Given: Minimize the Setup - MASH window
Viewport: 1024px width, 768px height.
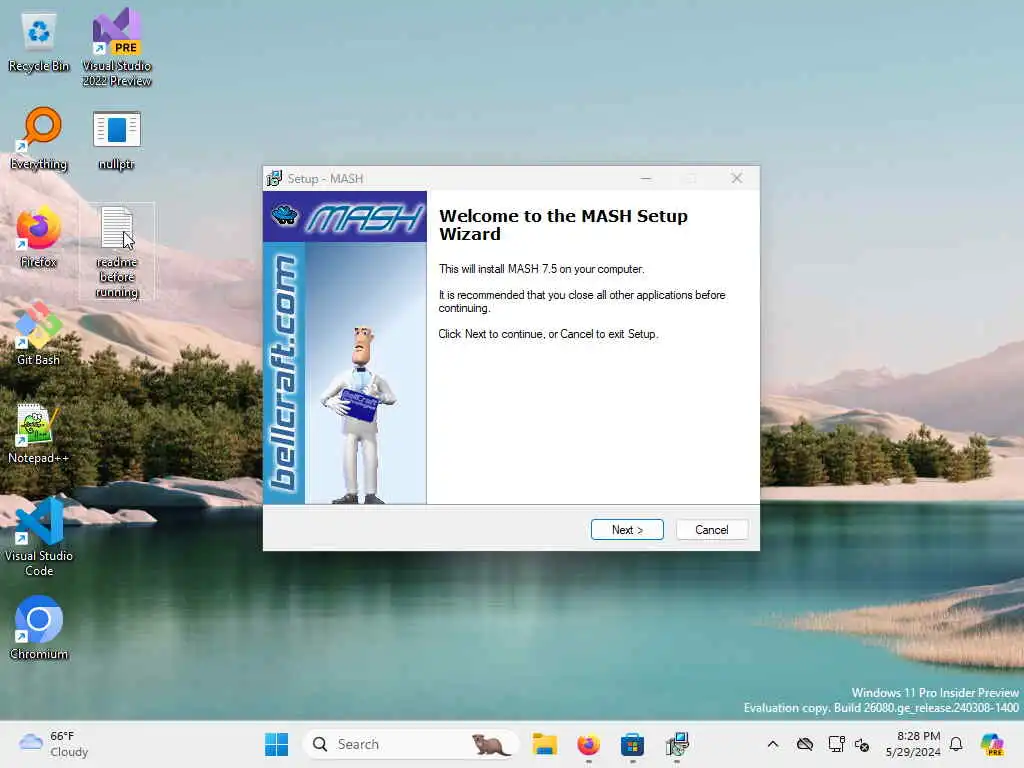Looking at the screenshot, I should pyautogui.click(x=646, y=178).
